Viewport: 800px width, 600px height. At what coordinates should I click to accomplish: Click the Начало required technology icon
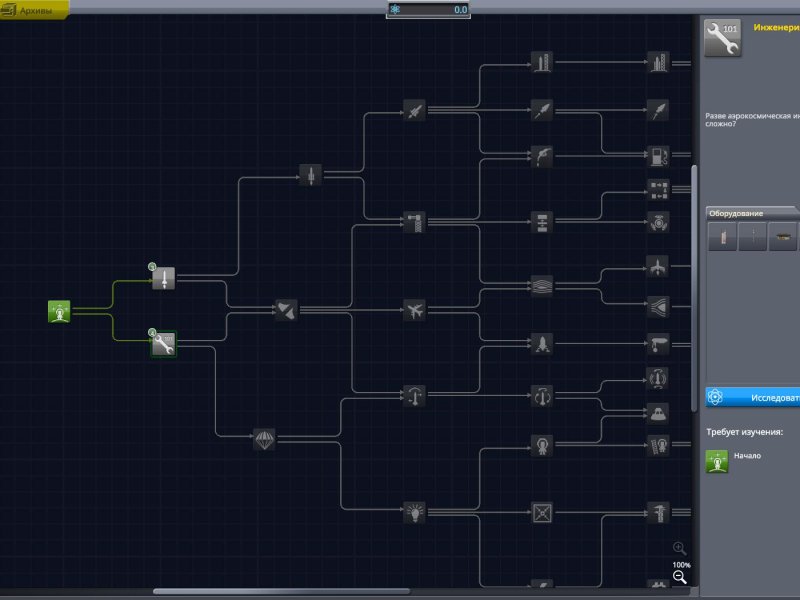tap(717, 461)
